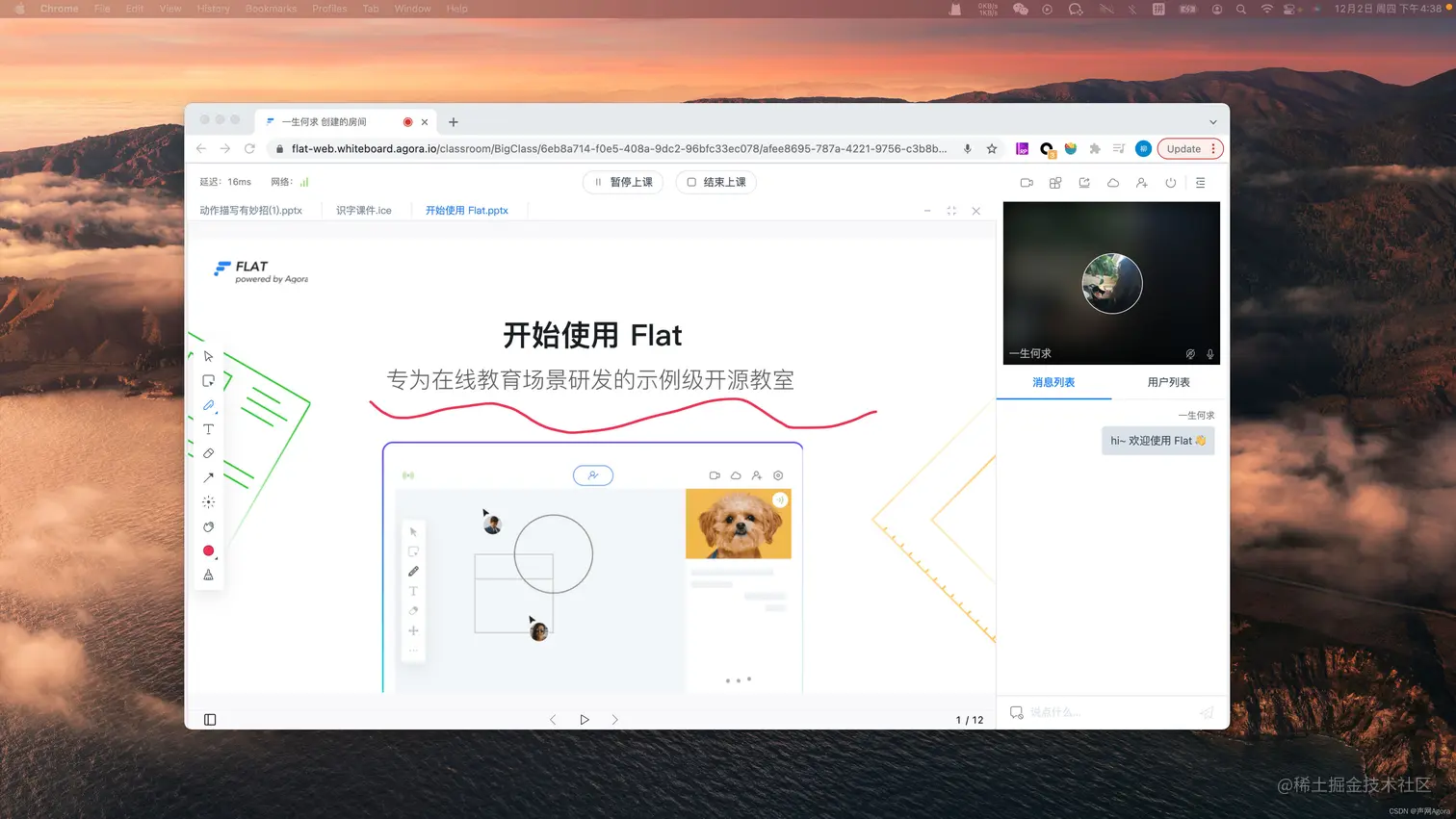Open the menu list at top right corner
1456x819 pixels.
point(1200,182)
